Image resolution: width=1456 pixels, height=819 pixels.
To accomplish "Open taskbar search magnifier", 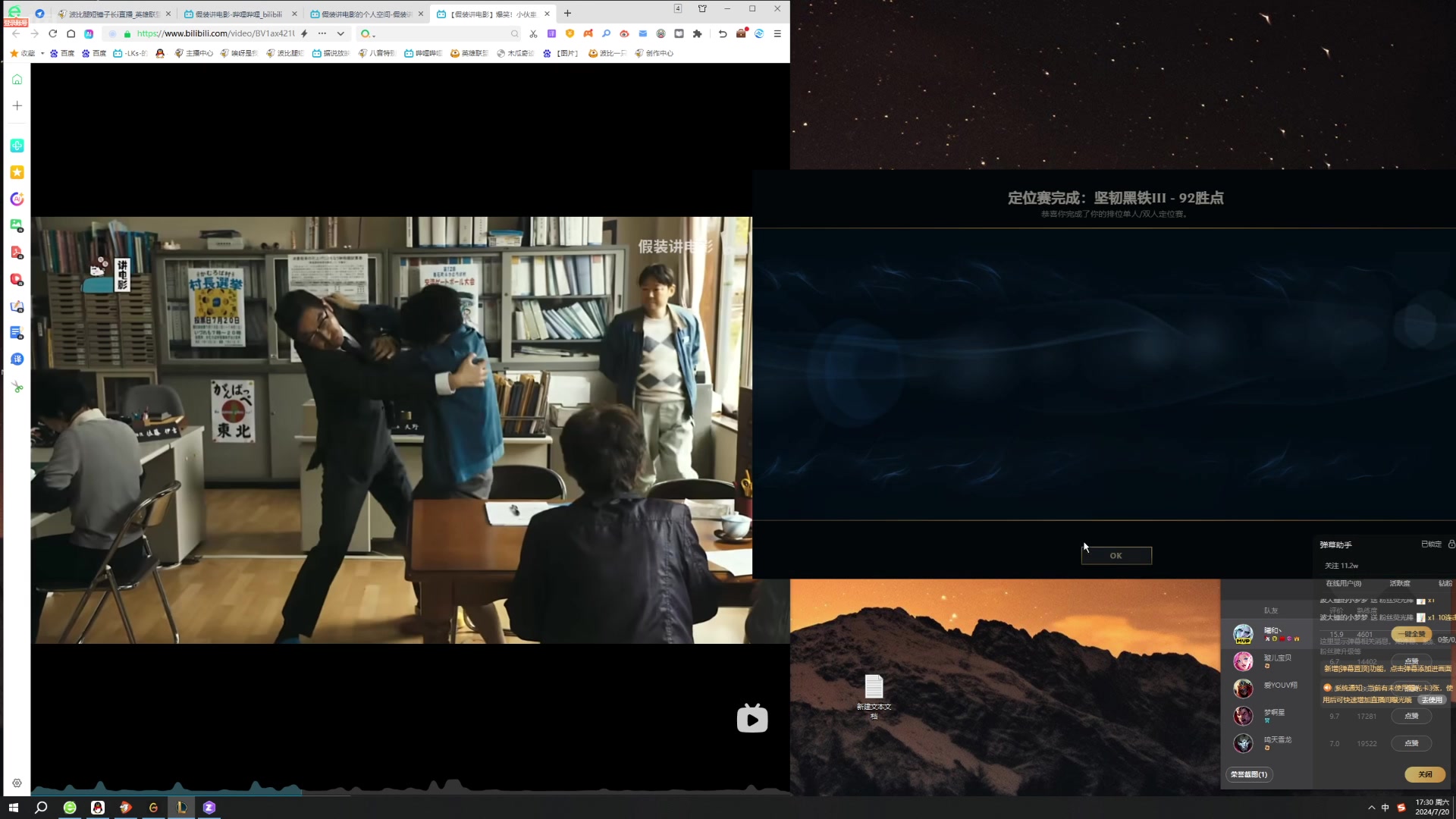I will tap(41, 808).
